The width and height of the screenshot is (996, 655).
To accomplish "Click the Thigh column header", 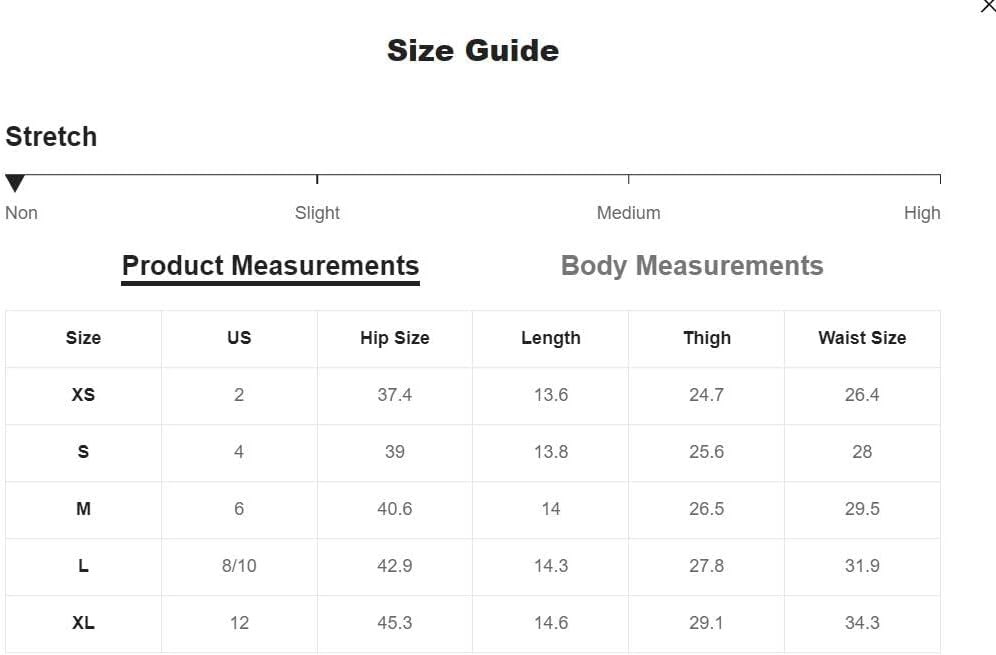I will pyautogui.click(x=706, y=338).
